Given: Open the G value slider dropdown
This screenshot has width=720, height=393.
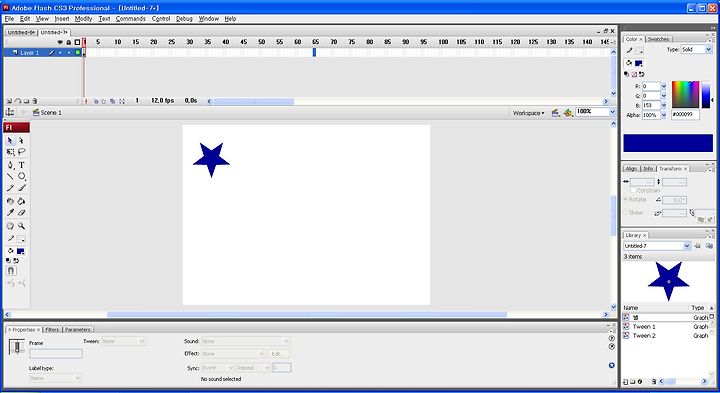Looking at the screenshot, I should tap(664, 96).
